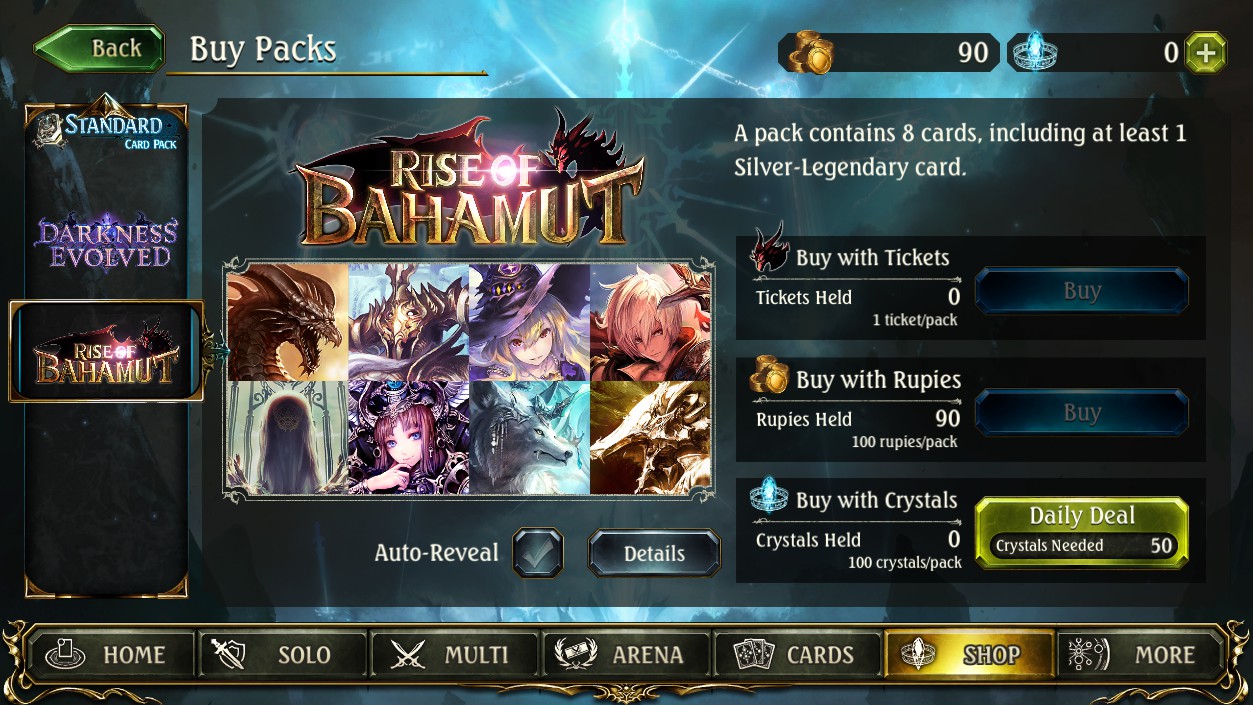Toggle the Auto-Reveal checkbox
The height and width of the screenshot is (705, 1253).
pyautogui.click(x=538, y=553)
